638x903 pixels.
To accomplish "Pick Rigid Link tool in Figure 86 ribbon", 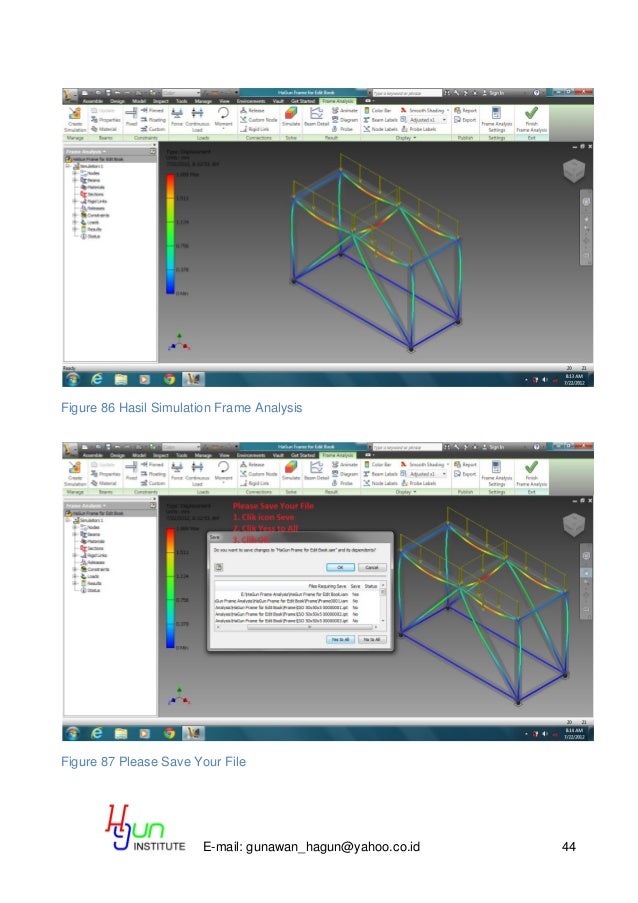I will point(255,129).
